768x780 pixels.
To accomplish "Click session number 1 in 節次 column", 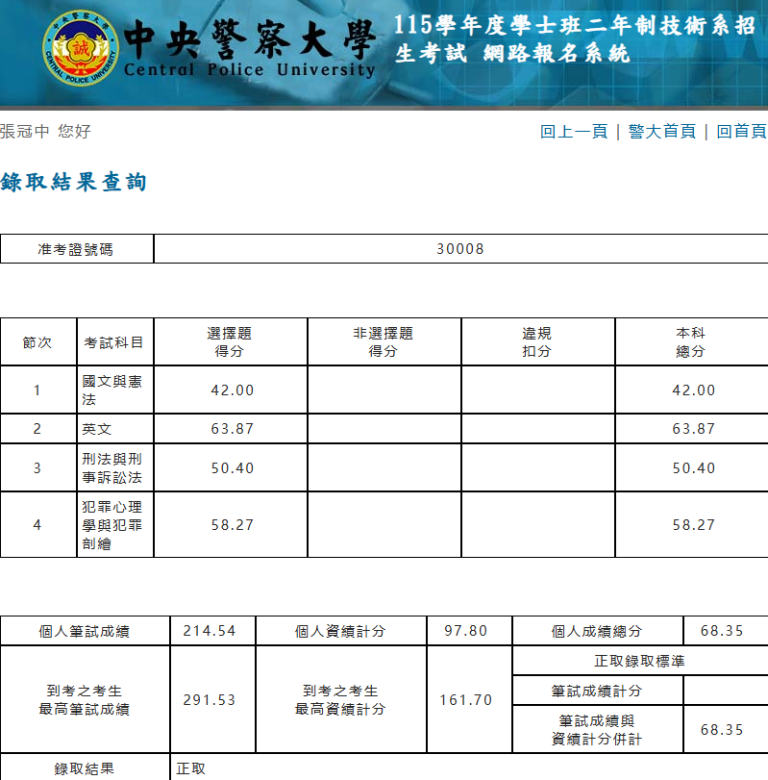I will pyautogui.click(x=37, y=390).
